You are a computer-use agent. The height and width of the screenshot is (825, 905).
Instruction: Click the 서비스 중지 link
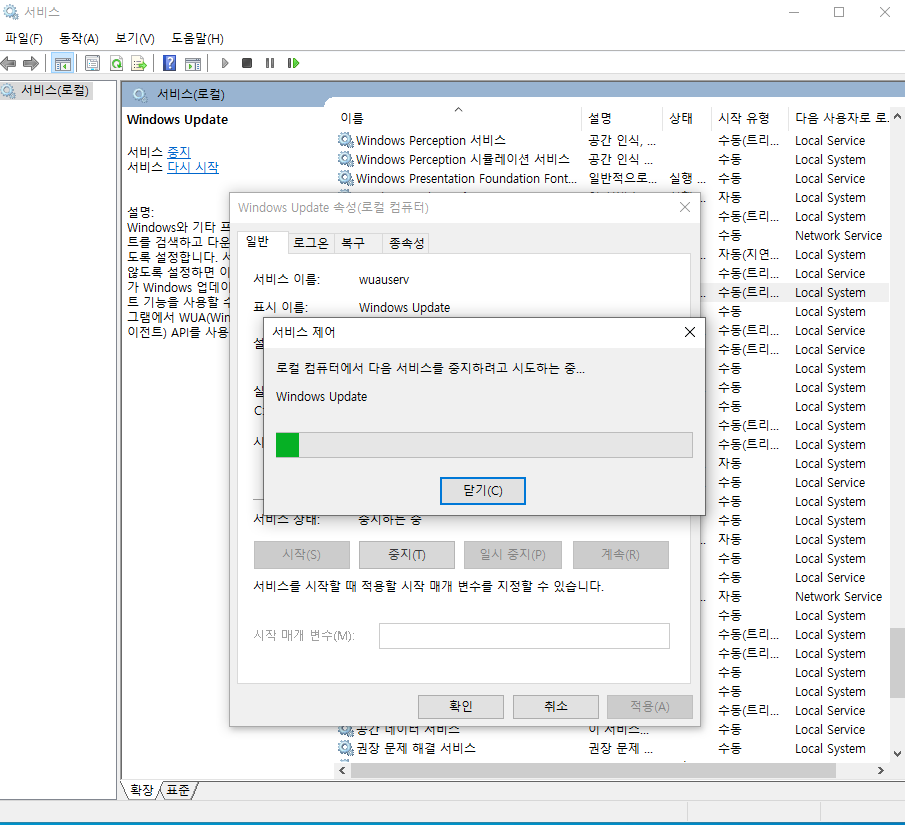178,152
